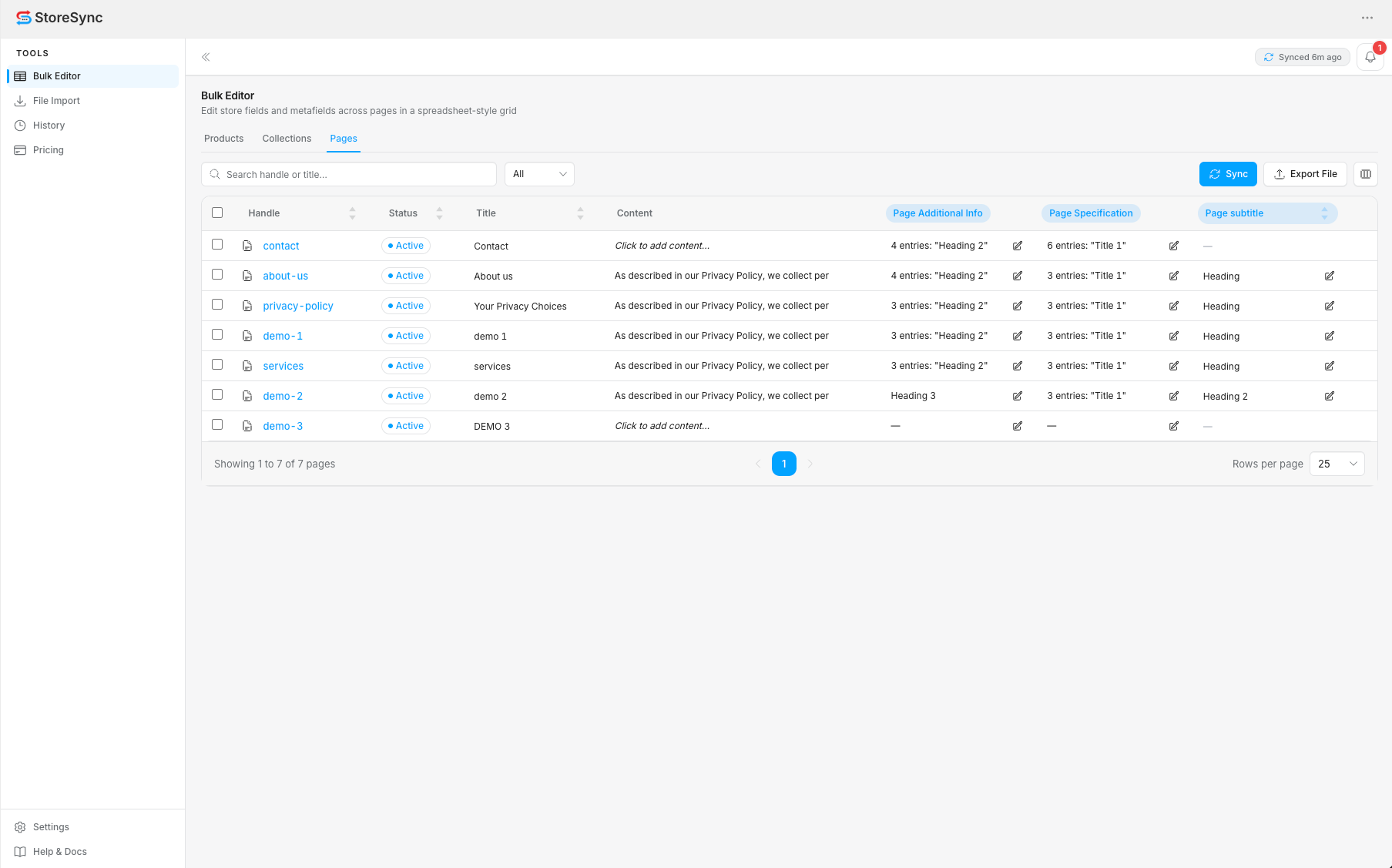Edit Page subtitle for services row

click(x=1330, y=366)
